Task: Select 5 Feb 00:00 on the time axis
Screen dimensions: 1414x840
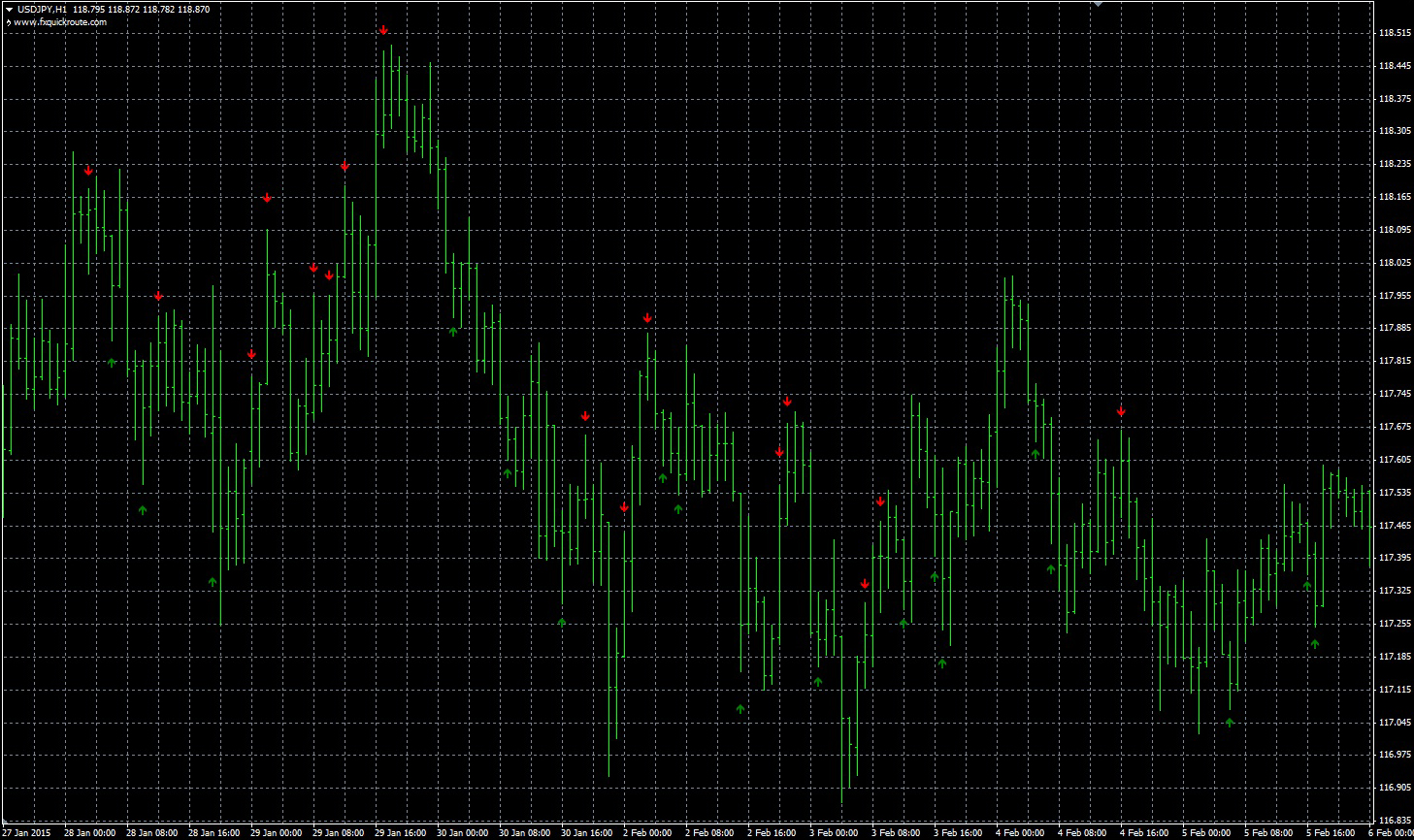Action: pos(1206,832)
